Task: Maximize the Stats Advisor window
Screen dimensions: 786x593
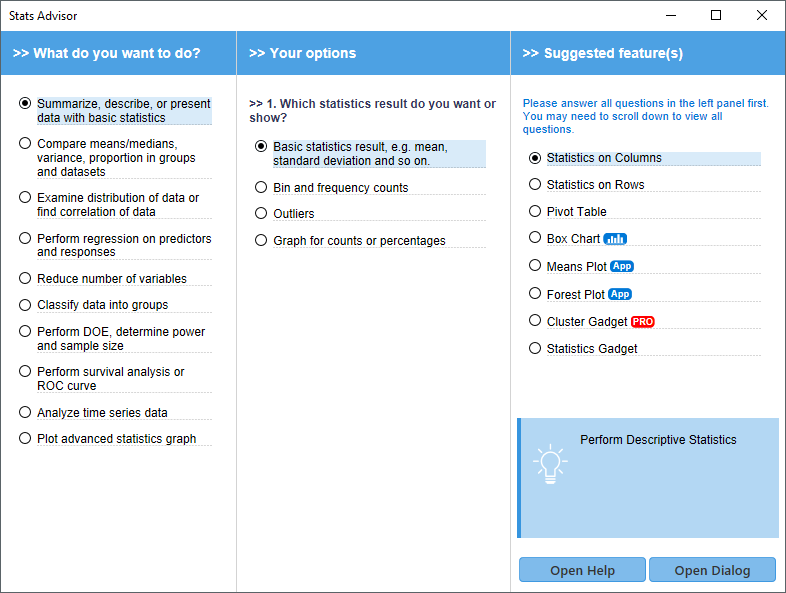Action: pyautogui.click(x=716, y=16)
